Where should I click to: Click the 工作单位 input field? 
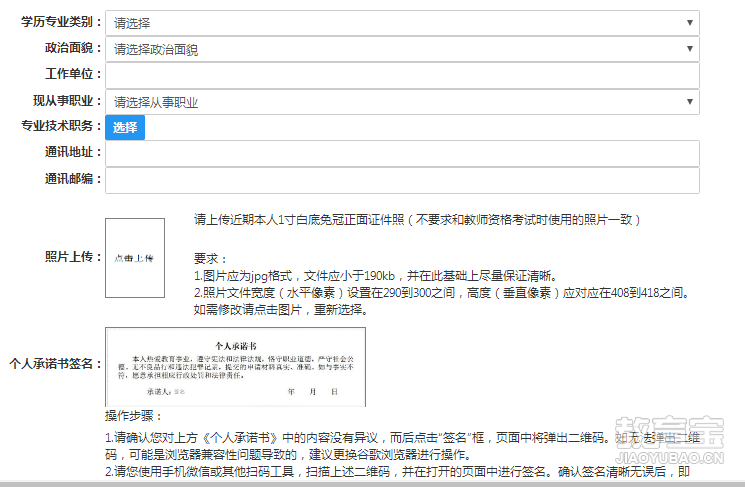tap(402, 75)
